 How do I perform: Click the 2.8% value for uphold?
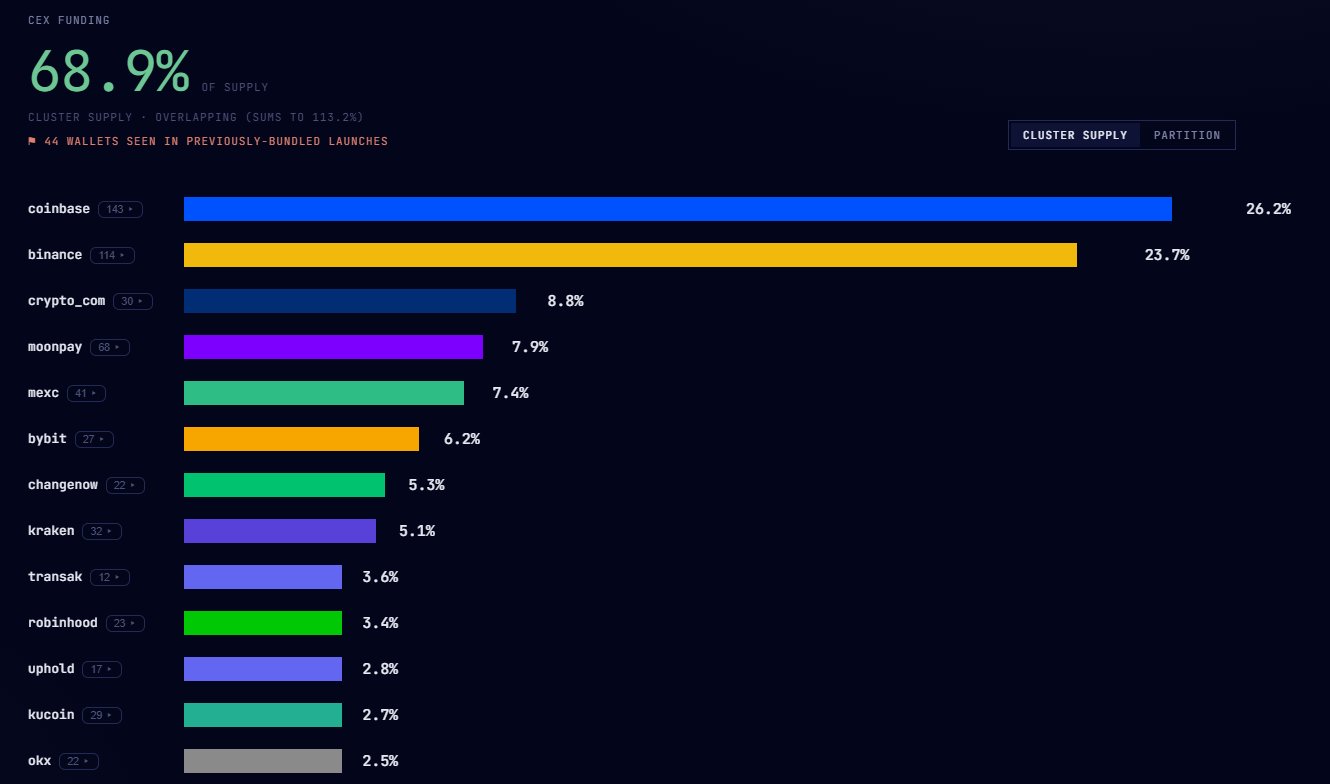click(380, 669)
